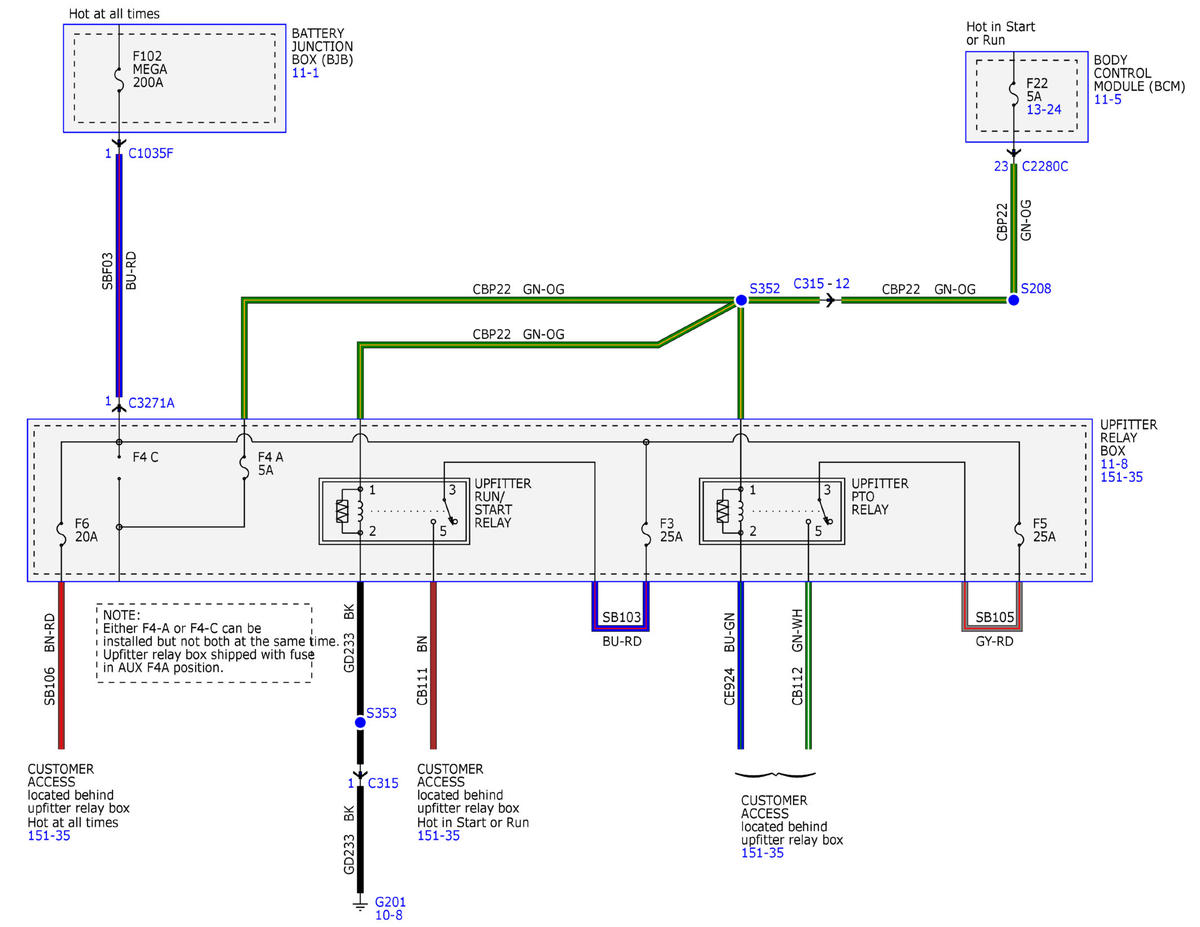This screenshot has width=1200, height=927.
Task: Click the S208 splice dot
Action: click(1013, 300)
